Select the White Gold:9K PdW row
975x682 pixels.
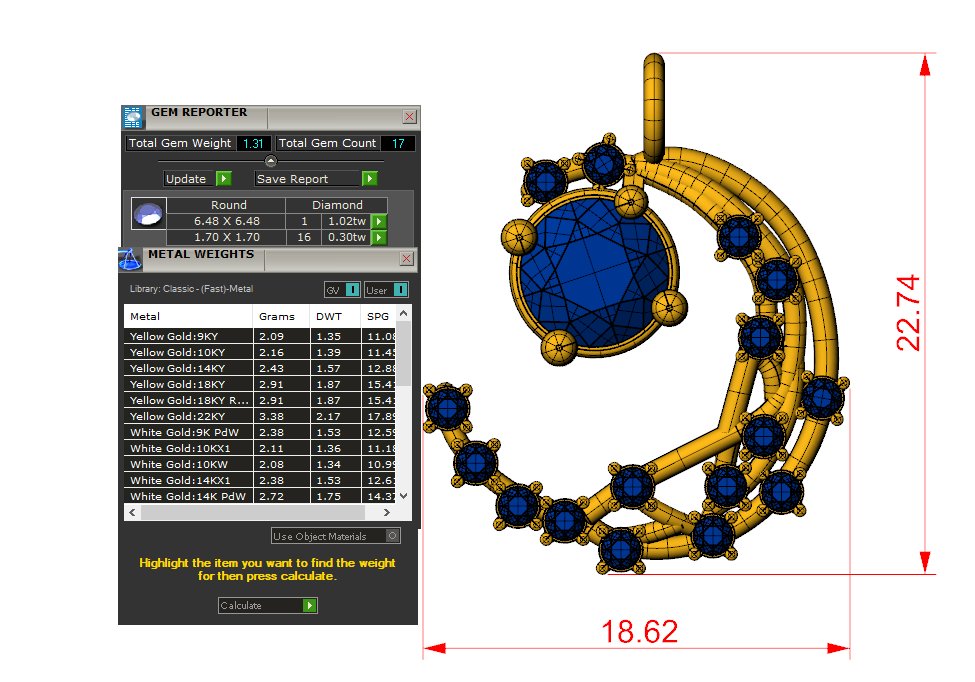[x=260, y=433]
